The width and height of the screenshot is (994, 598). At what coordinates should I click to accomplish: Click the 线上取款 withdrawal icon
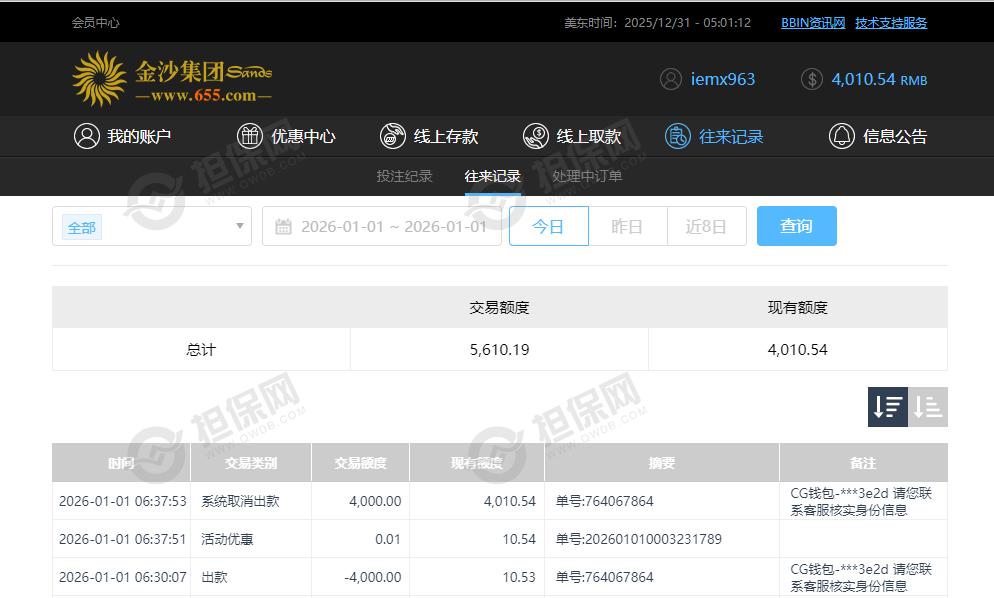536,136
